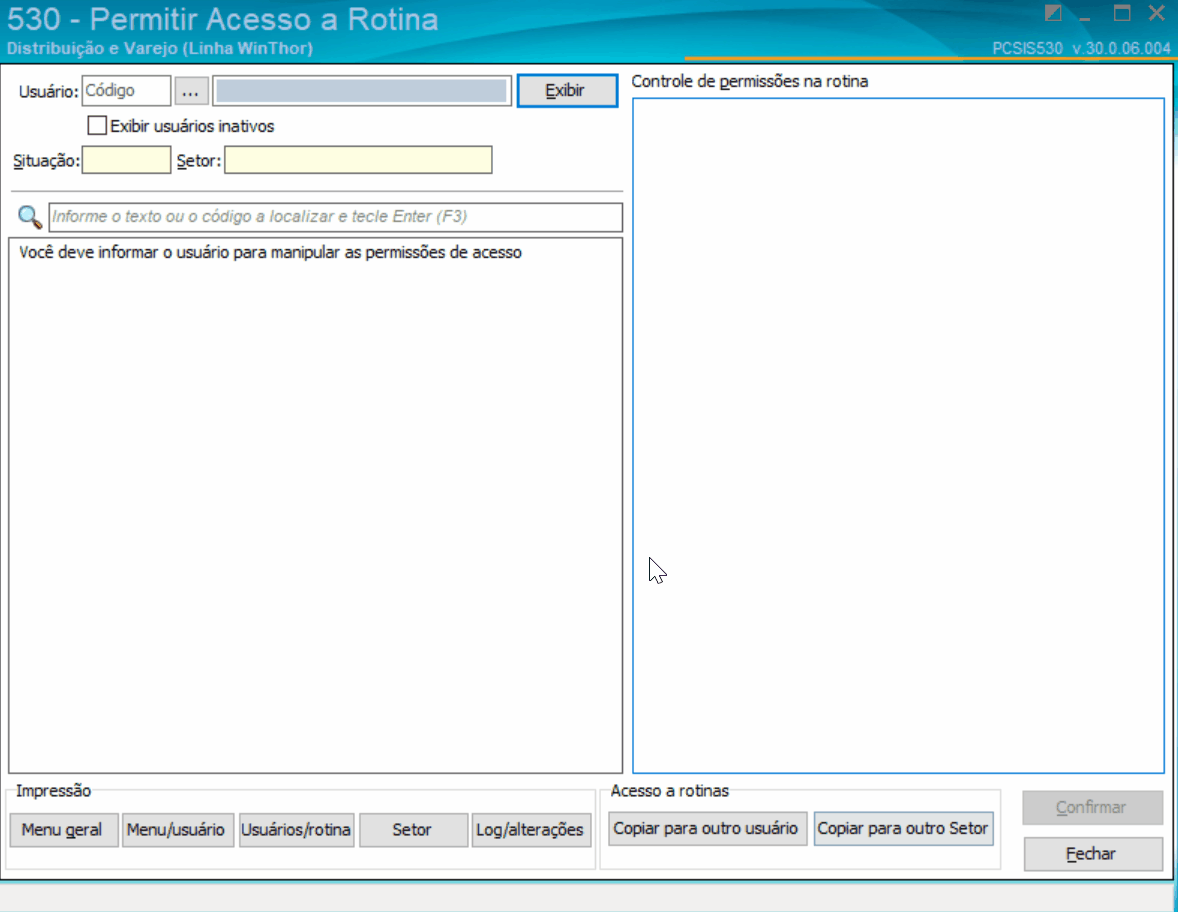Close the window with the X icon
This screenshot has height=912, width=1178.
(1157, 13)
